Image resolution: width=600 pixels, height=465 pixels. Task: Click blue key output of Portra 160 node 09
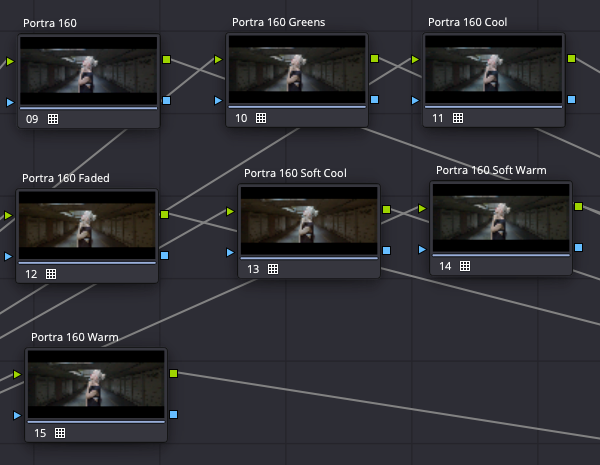tap(166, 101)
